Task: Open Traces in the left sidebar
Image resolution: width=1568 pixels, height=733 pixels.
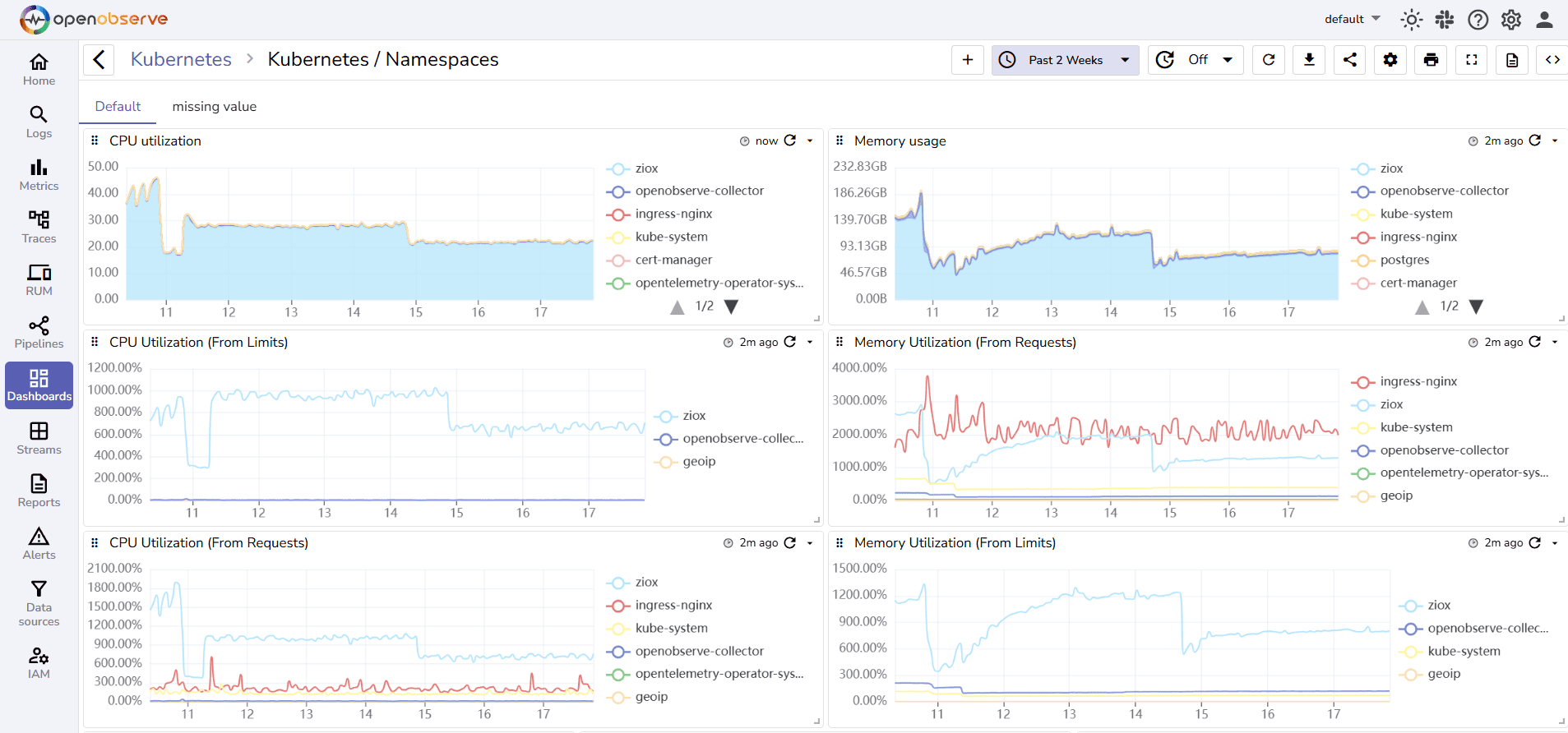Action: tap(39, 227)
